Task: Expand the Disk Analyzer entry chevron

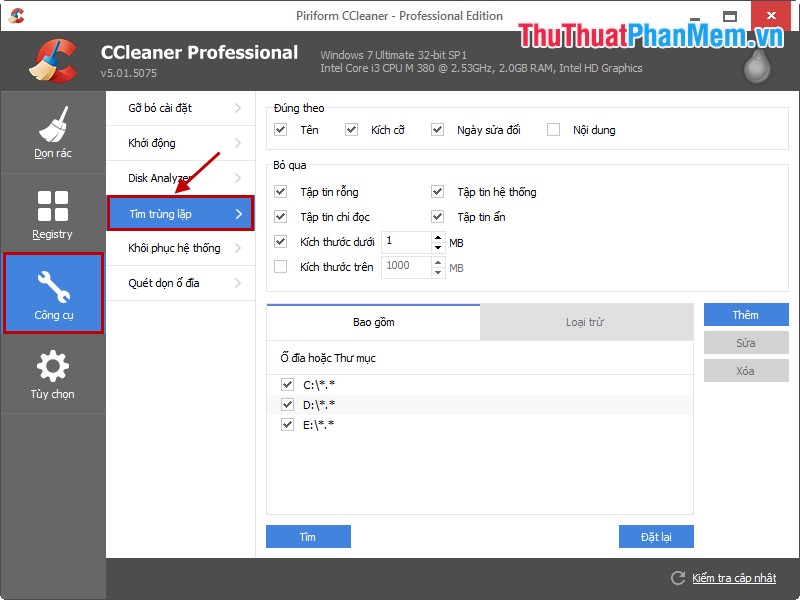Action: 240,178
